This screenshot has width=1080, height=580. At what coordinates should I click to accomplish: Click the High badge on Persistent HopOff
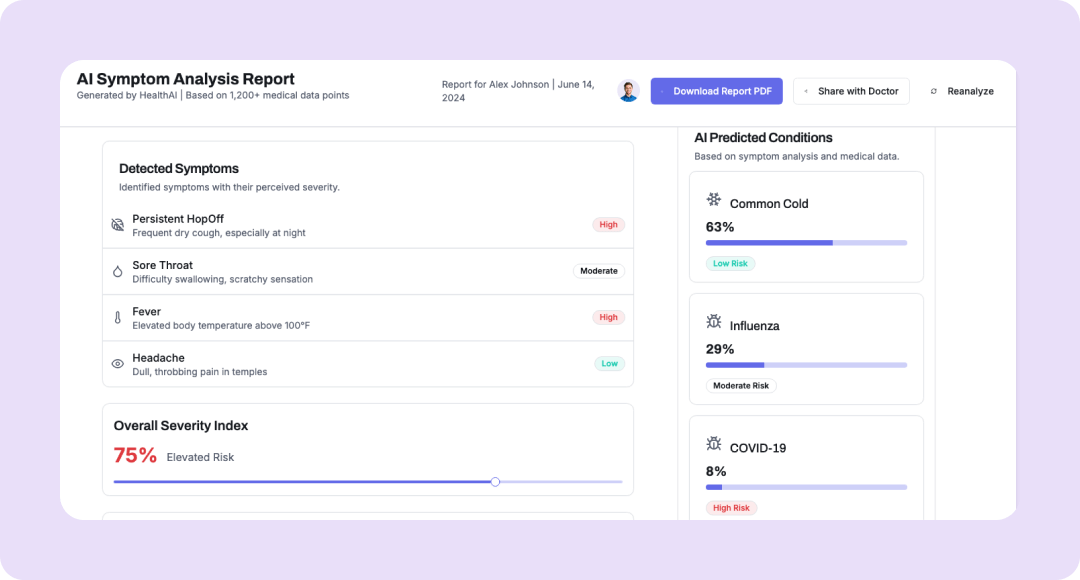(x=608, y=225)
